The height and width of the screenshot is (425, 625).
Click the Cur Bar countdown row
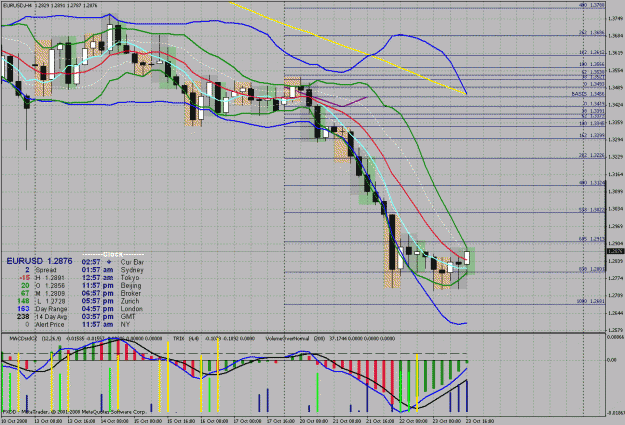(x=113, y=262)
